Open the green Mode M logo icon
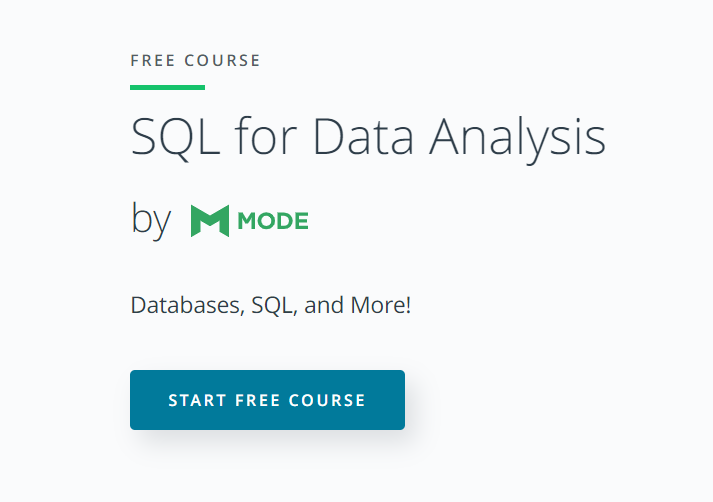 click(x=210, y=221)
